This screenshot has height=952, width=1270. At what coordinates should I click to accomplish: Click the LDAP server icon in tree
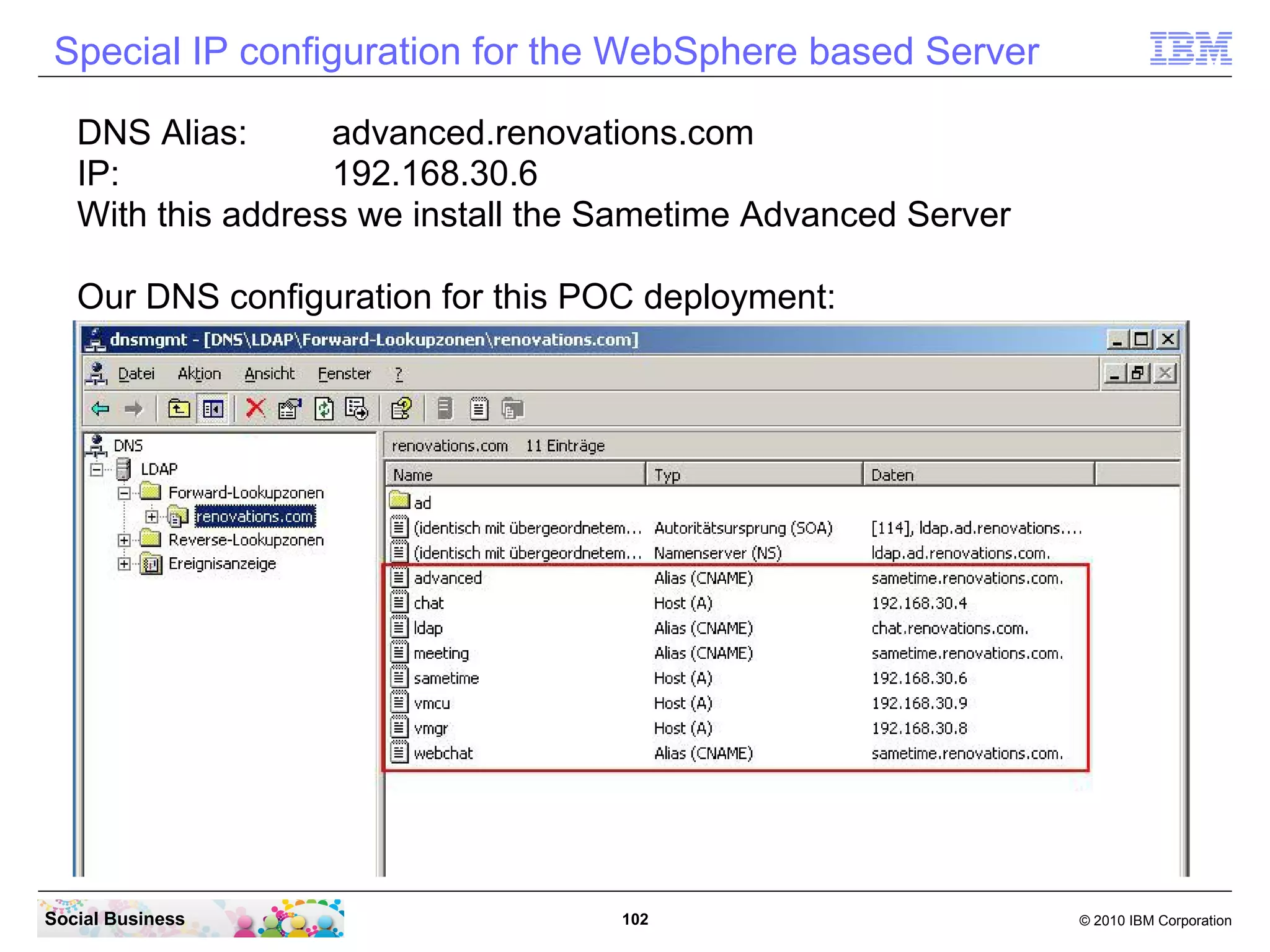click(x=123, y=469)
